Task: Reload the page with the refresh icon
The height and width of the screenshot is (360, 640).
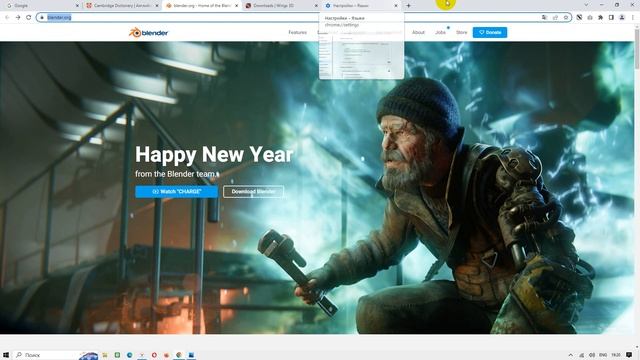Action: pyautogui.click(x=29, y=17)
